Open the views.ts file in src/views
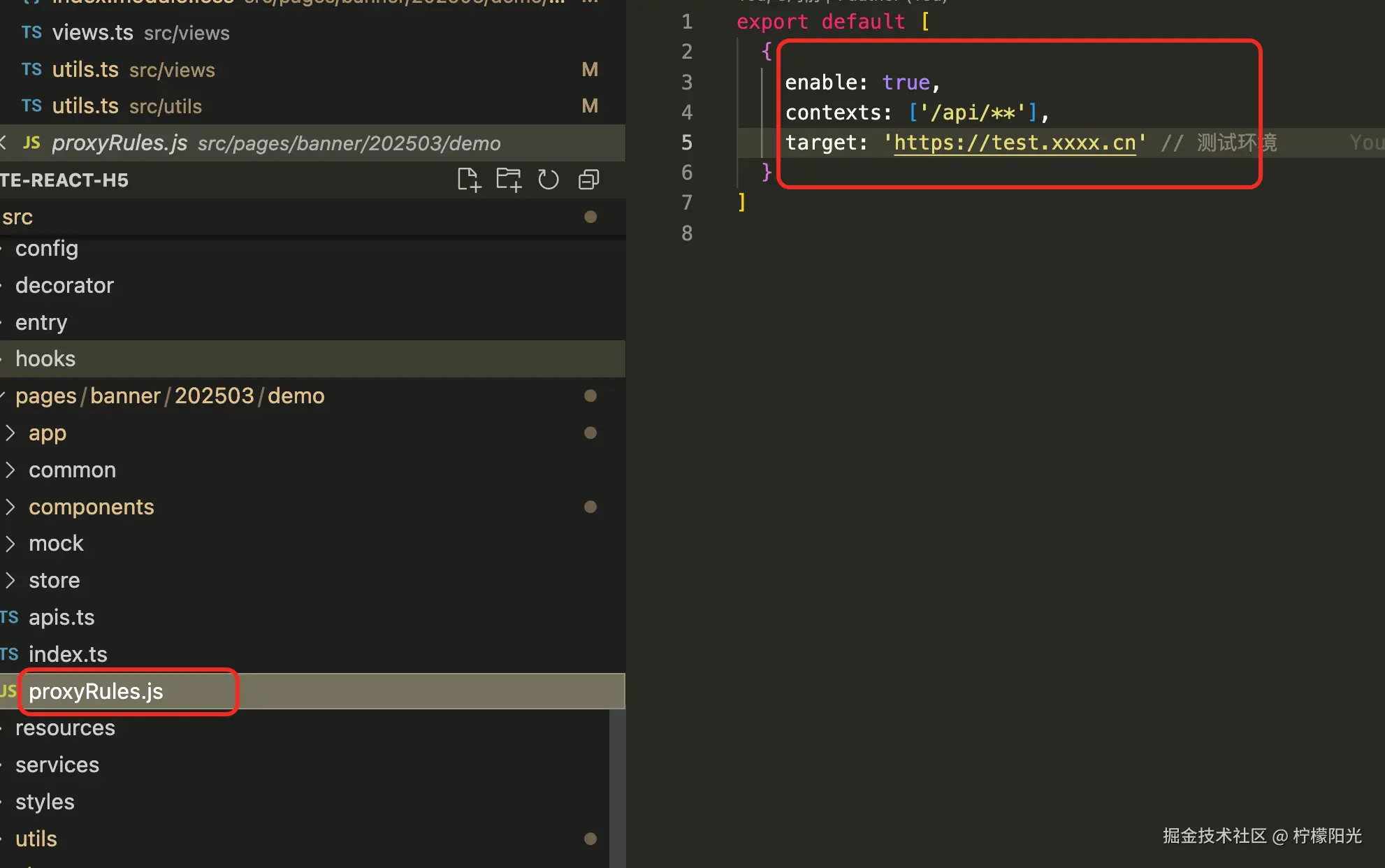1385x868 pixels. point(92,33)
